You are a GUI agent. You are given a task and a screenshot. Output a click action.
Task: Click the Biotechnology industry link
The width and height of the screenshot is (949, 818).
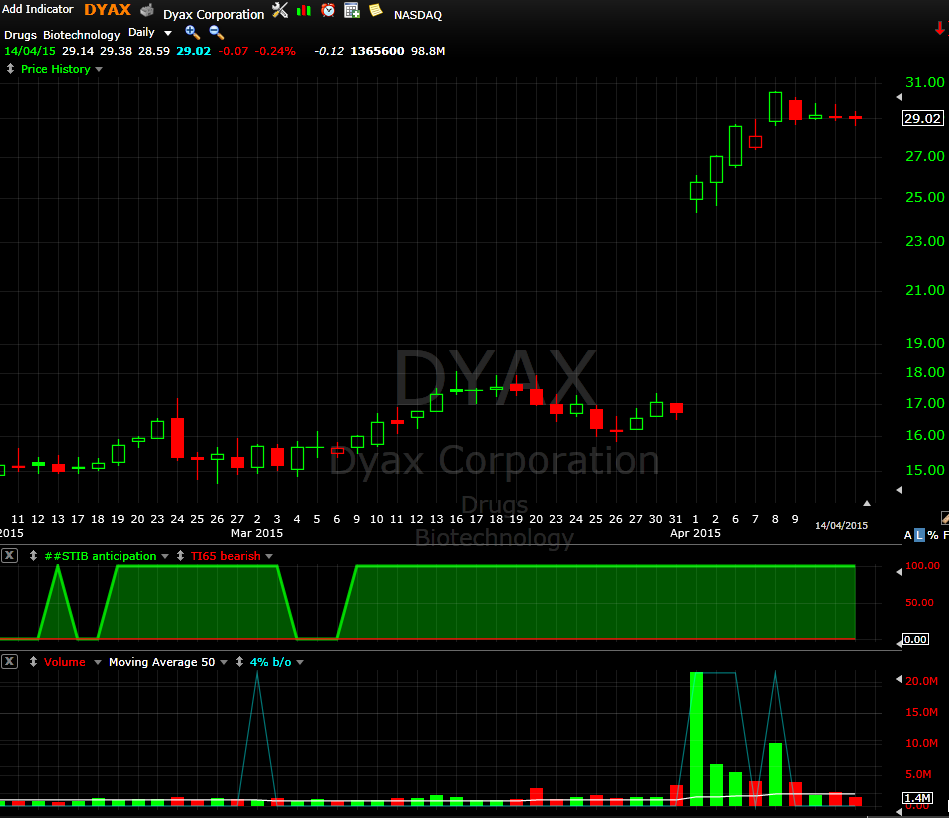(82, 35)
